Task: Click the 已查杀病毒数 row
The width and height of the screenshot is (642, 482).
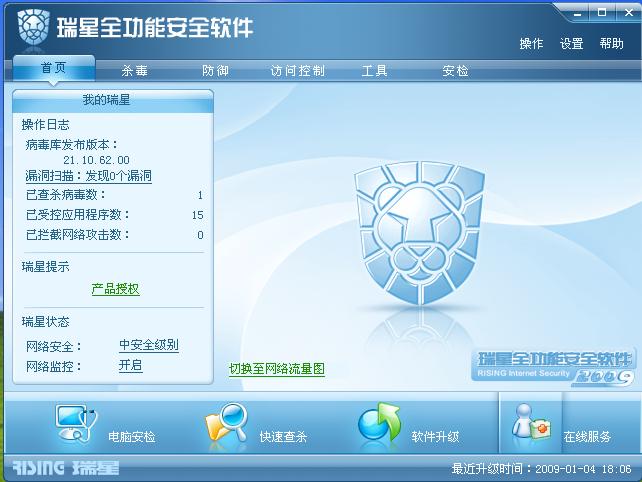Action: point(114,195)
